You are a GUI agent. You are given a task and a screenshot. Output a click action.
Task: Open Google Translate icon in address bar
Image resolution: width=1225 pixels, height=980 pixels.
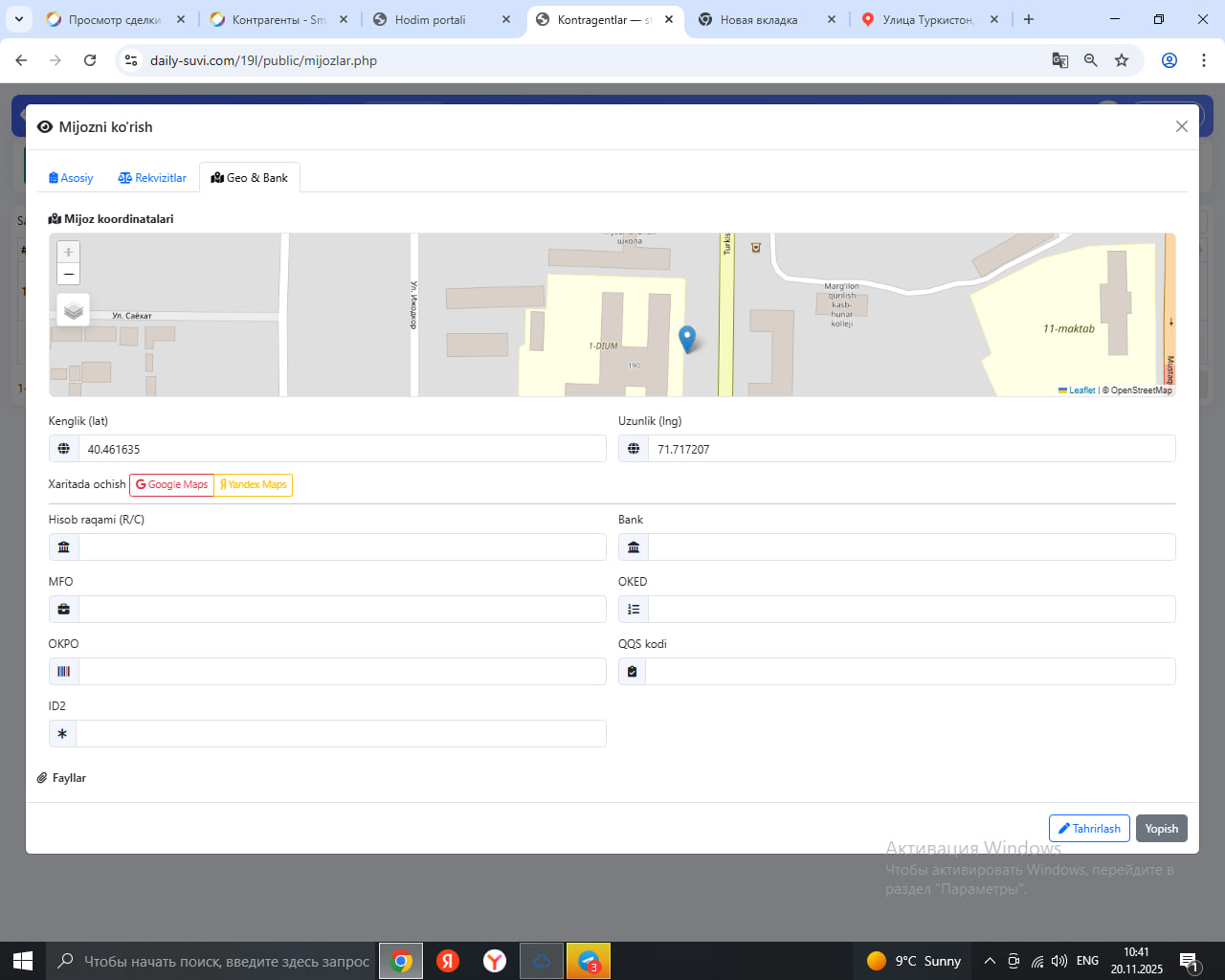(x=1059, y=60)
